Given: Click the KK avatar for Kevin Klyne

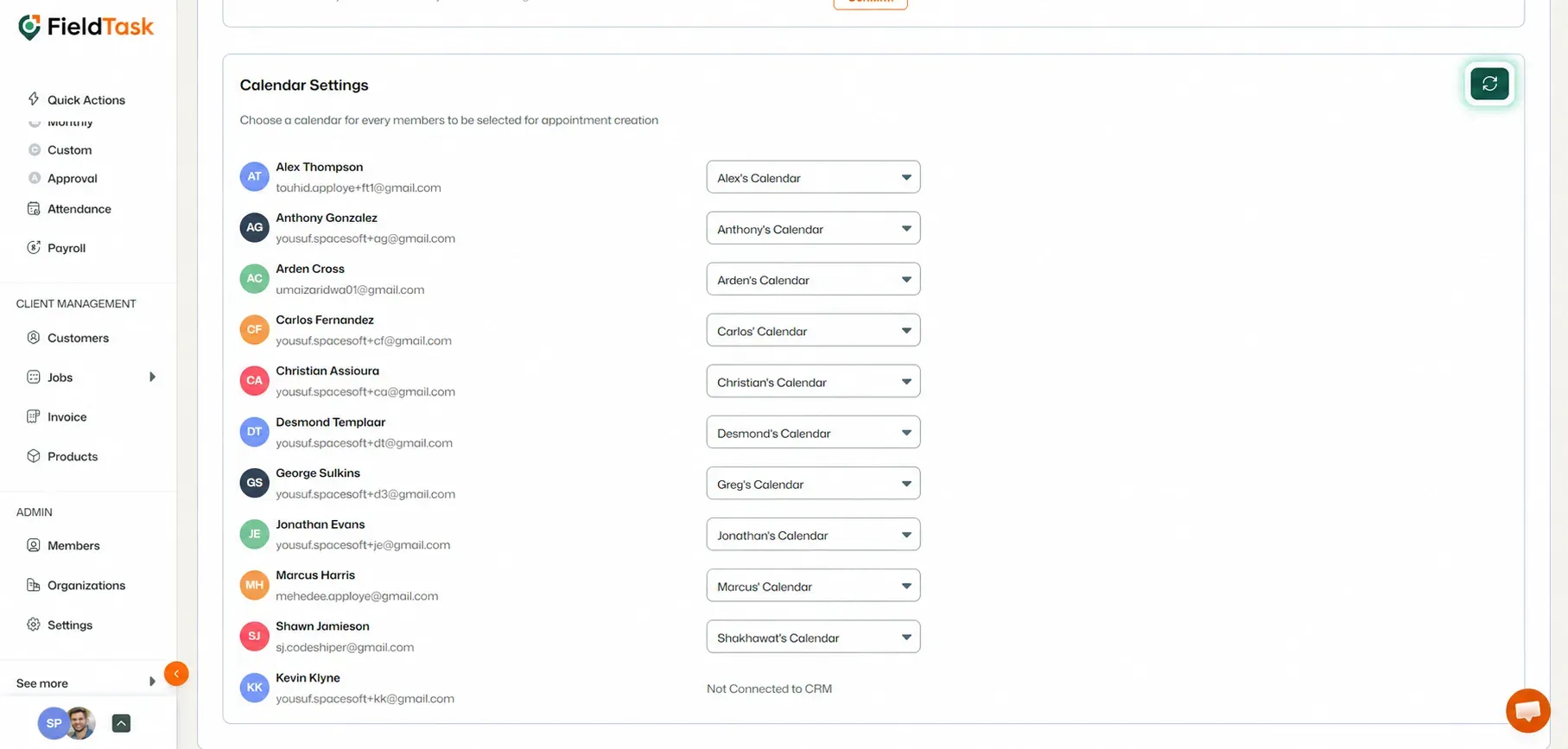Looking at the screenshot, I should pos(254,688).
